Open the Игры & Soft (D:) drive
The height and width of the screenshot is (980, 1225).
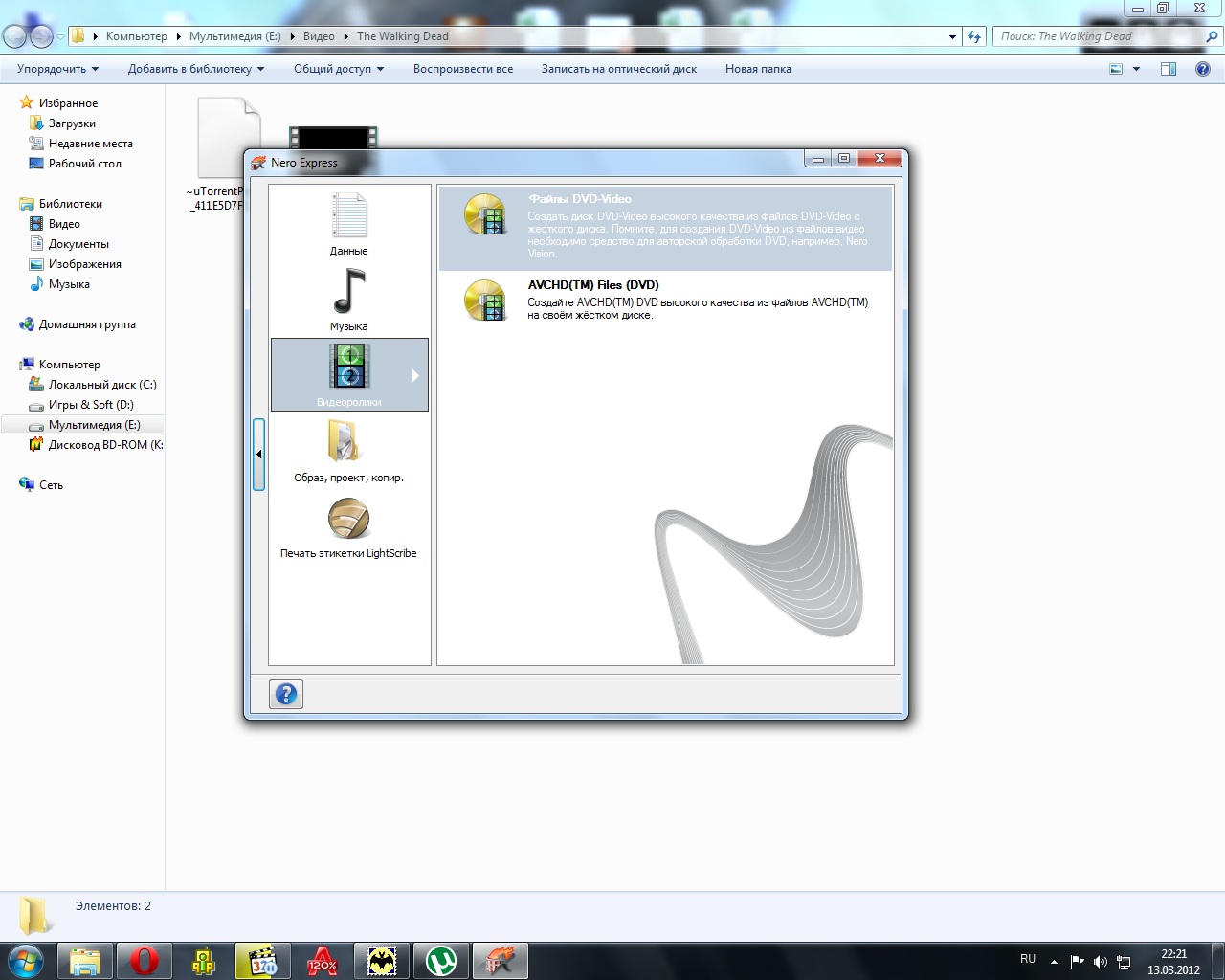point(91,405)
